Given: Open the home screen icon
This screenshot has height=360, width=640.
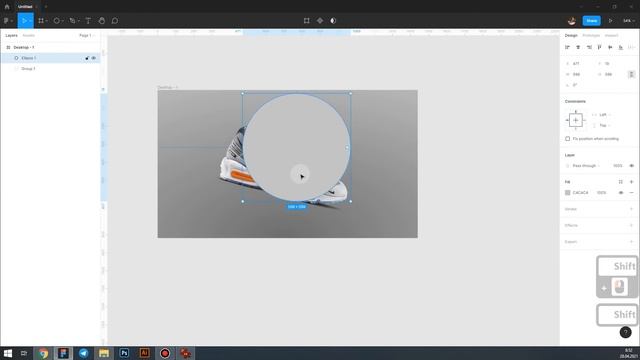Looking at the screenshot, I should 7,7.
